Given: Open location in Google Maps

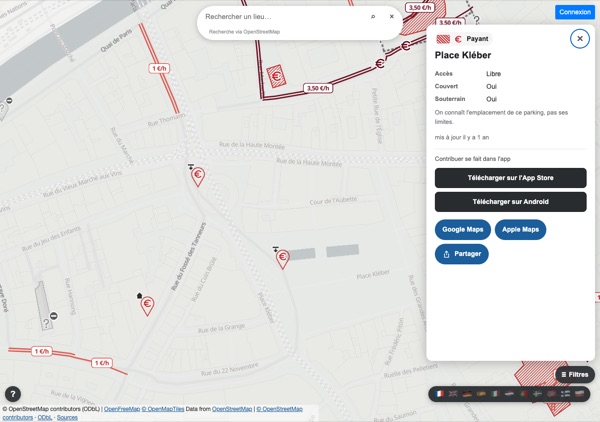Looking at the screenshot, I should click(463, 230).
